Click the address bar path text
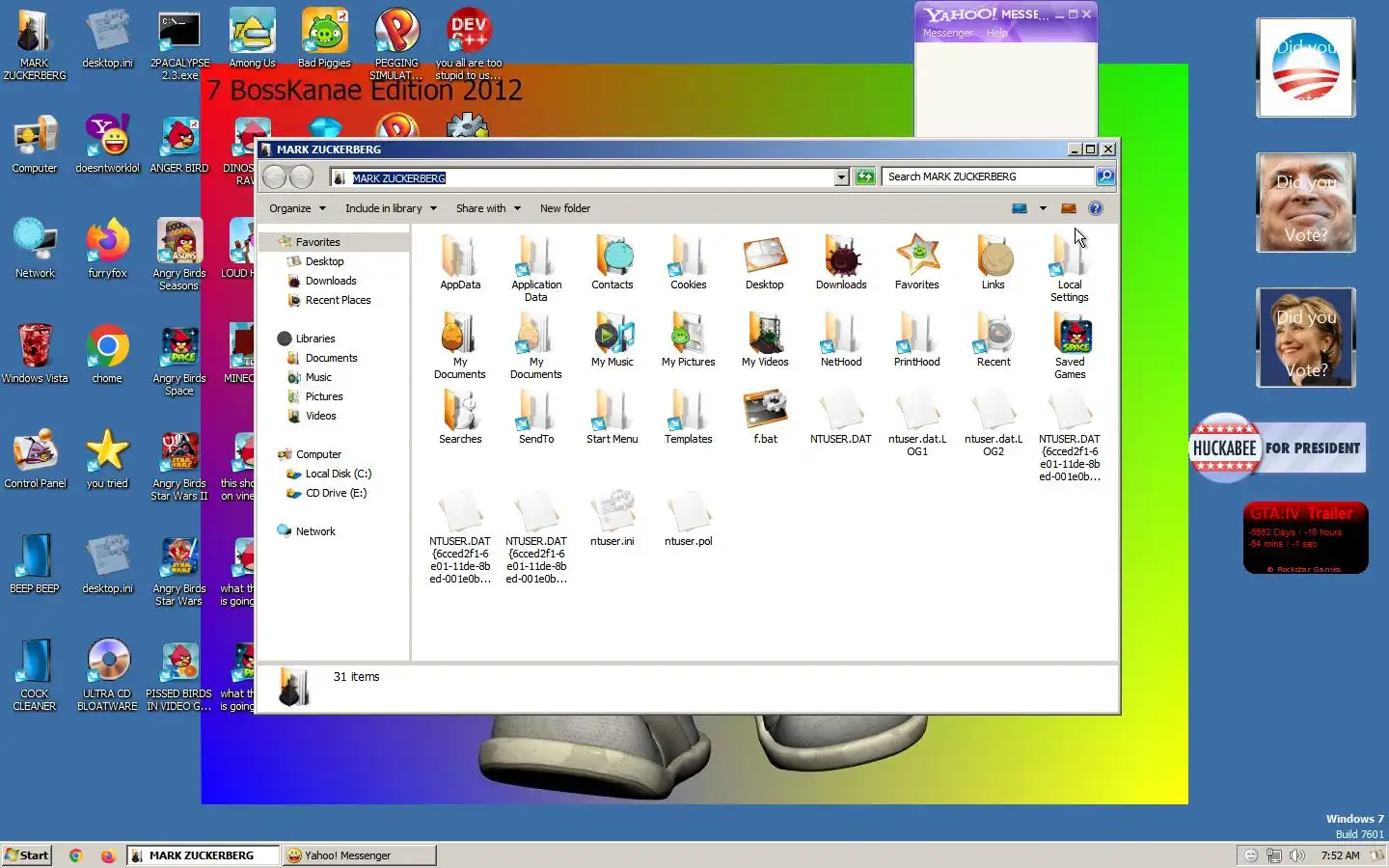1389x868 pixels. 398,178
